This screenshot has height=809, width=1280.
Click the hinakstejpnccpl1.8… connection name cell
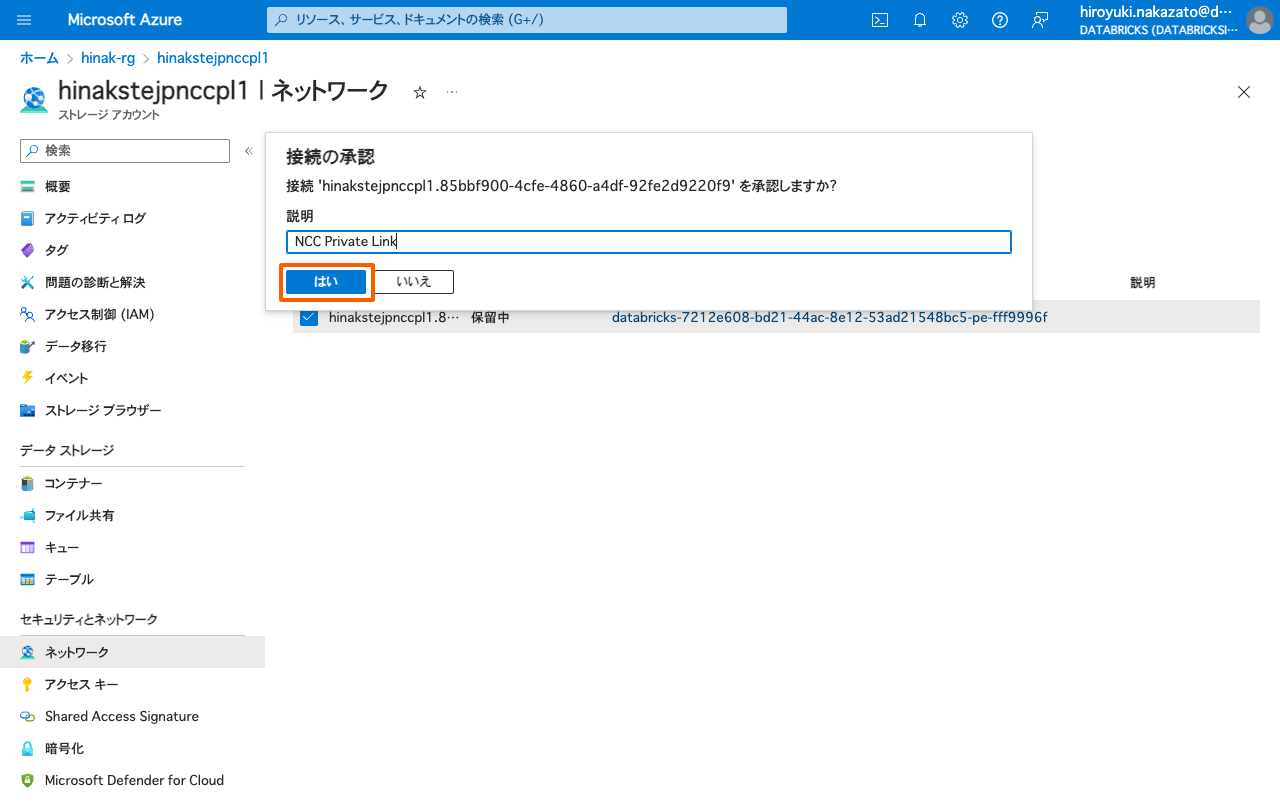click(x=394, y=318)
